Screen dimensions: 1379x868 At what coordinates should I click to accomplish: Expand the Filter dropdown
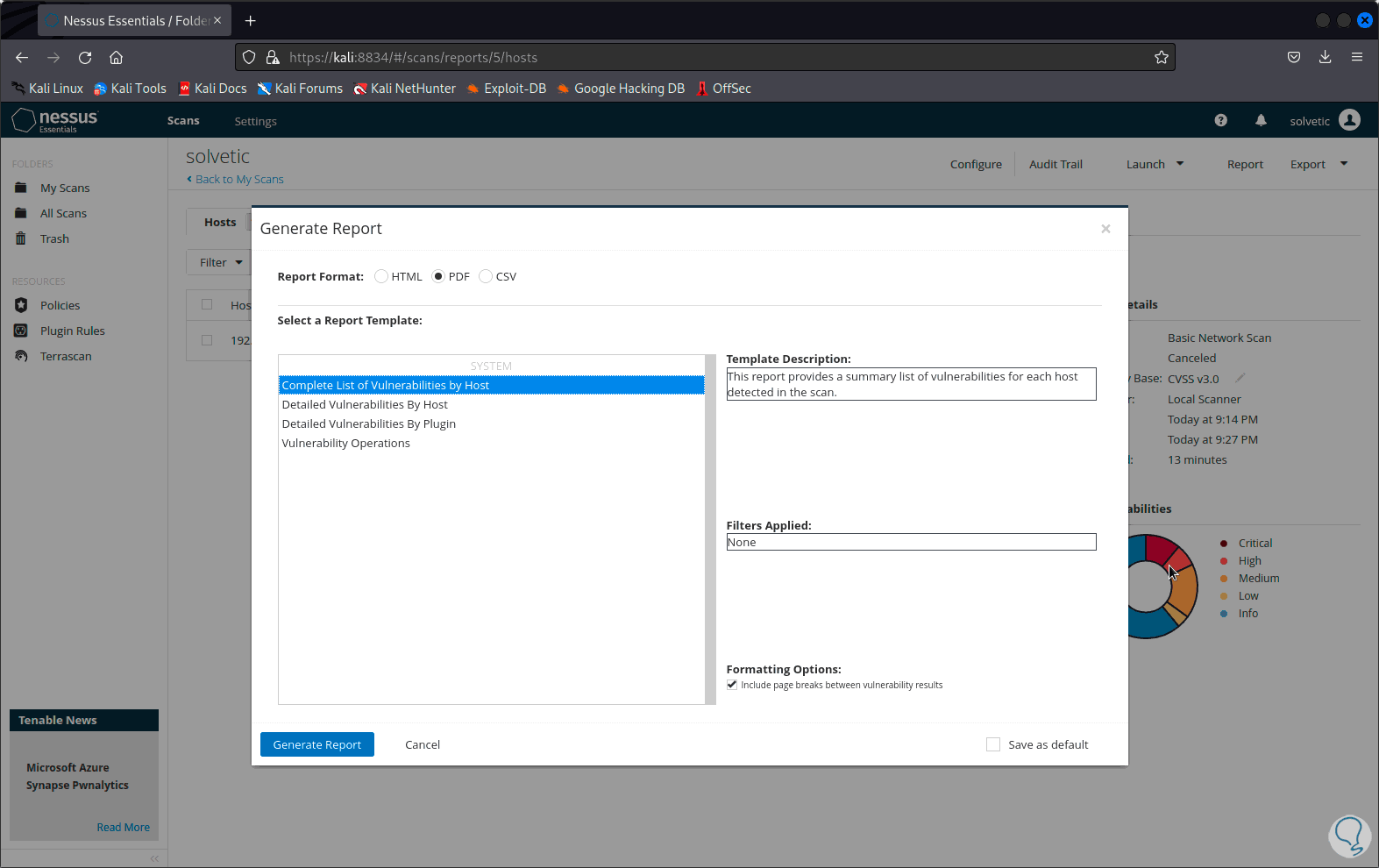tap(220, 262)
